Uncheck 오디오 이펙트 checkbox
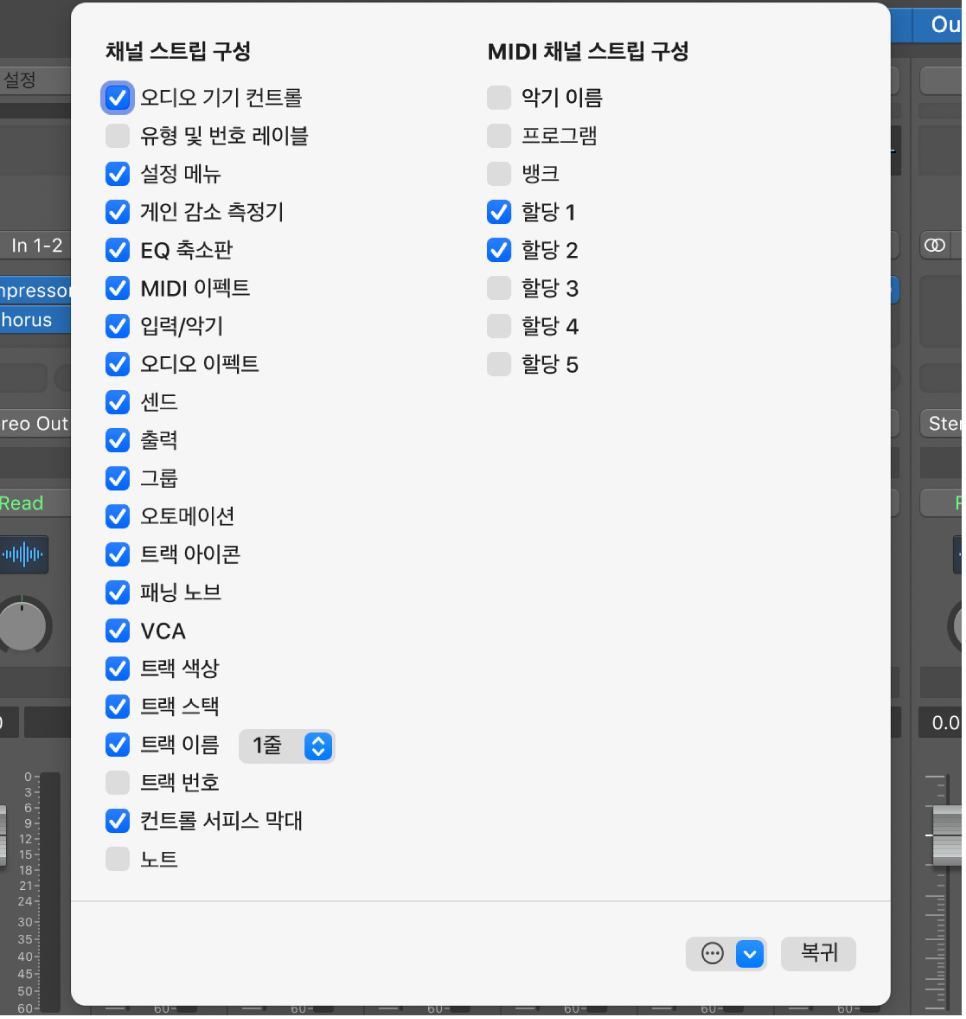This screenshot has height=1019, width=966. 118,364
